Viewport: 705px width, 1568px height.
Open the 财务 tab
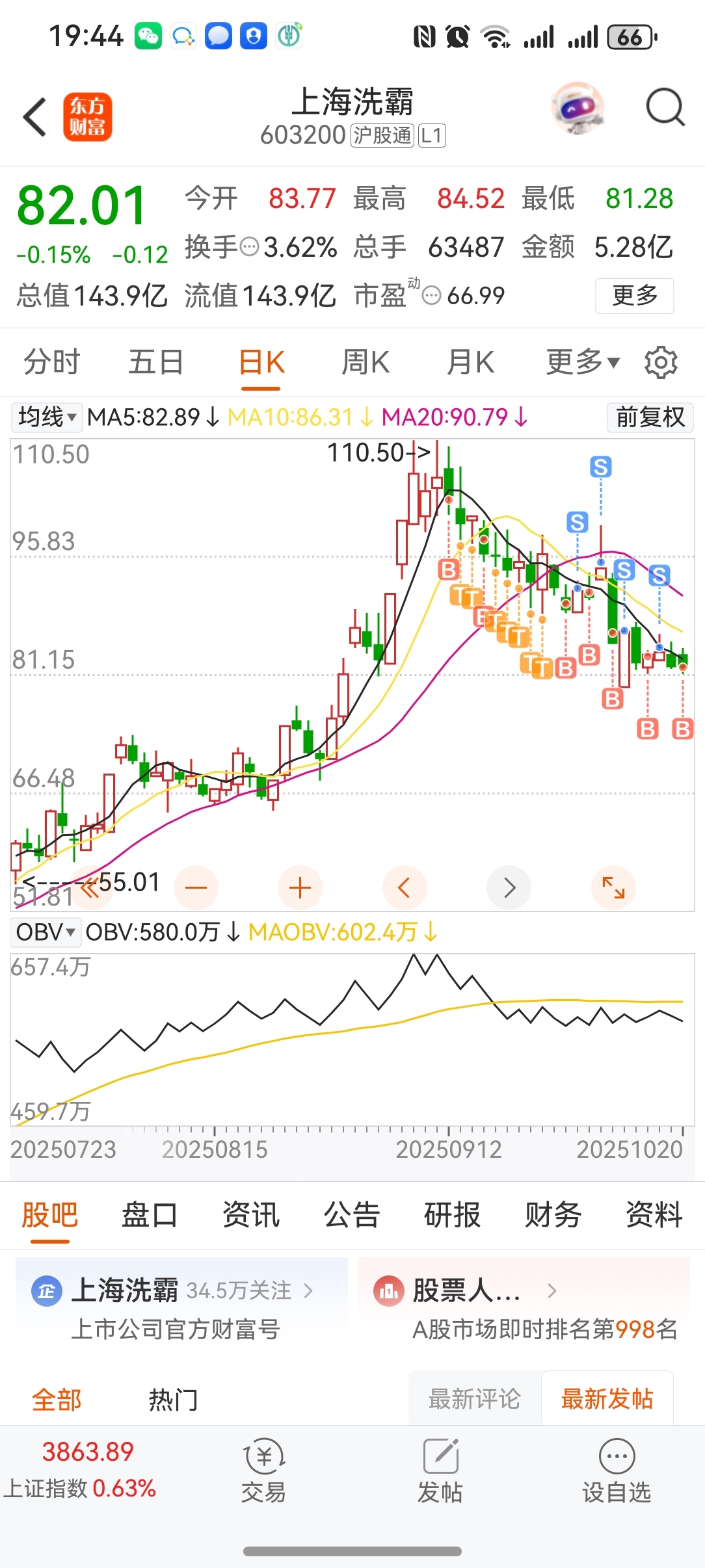pyautogui.click(x=553, y=1215)
